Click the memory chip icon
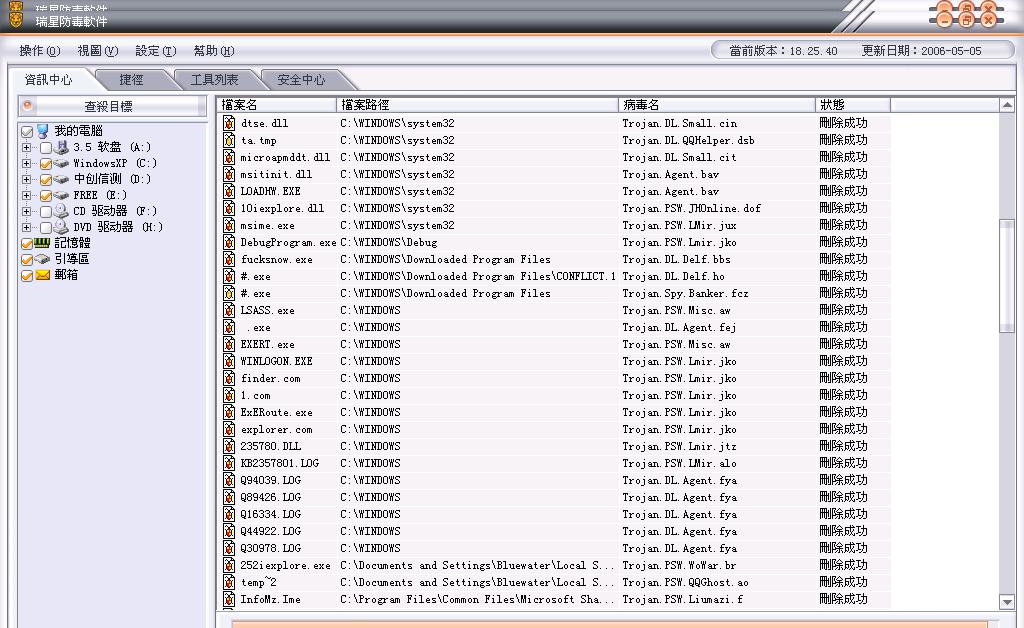Viewport: 1024px width, 628px height. point(42,242)
